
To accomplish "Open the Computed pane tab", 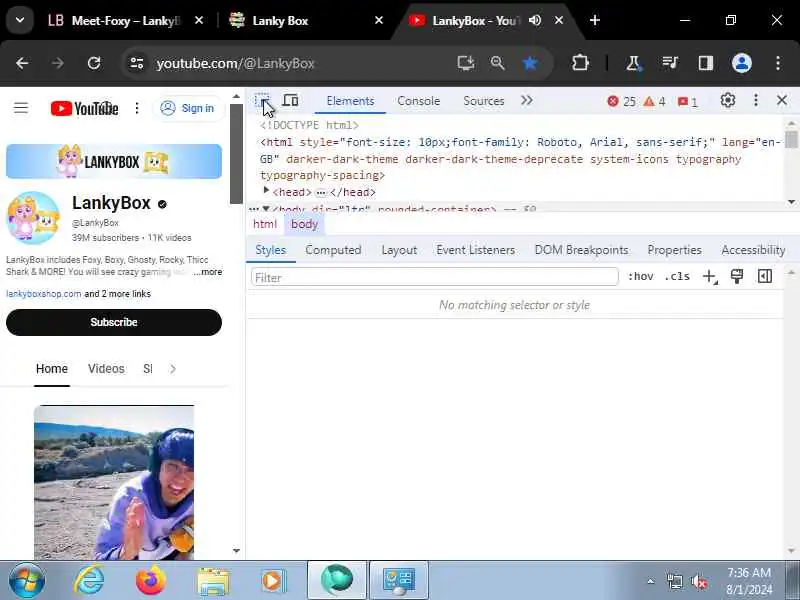I will [333, 250].
